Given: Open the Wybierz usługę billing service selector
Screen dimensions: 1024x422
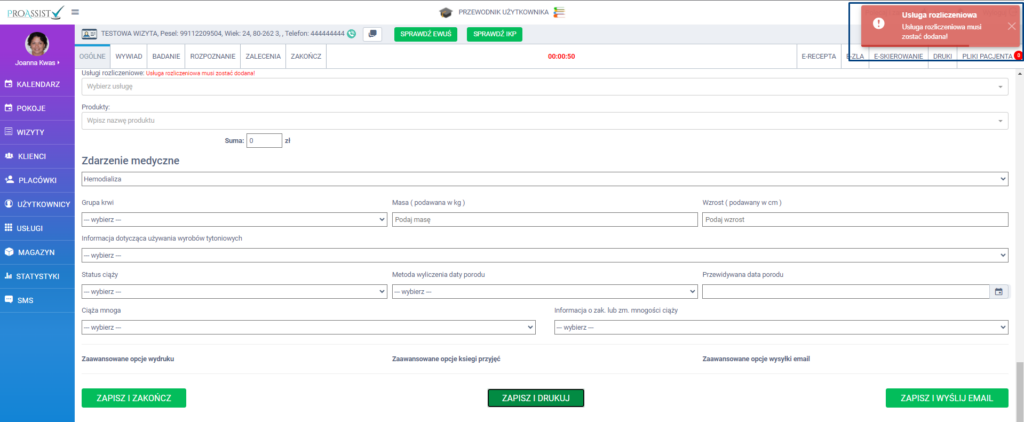Looking at the screenshot, I should pyautogui.click(x=544, y=86).
